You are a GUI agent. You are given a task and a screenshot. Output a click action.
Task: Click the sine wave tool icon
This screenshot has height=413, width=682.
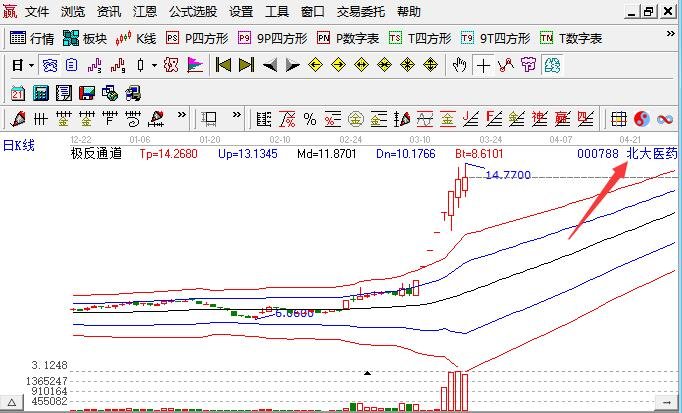(x=425, y=119)
